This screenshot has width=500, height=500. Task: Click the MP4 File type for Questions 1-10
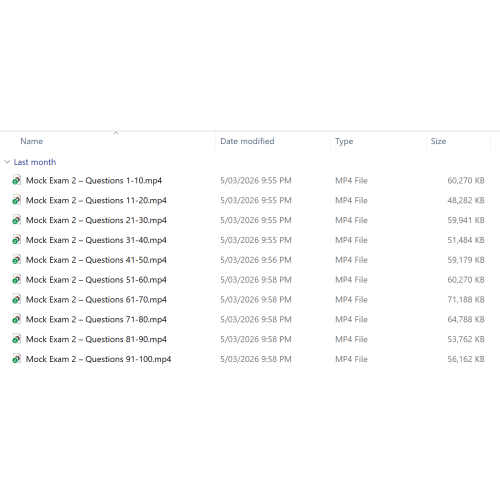click(351, 180)
